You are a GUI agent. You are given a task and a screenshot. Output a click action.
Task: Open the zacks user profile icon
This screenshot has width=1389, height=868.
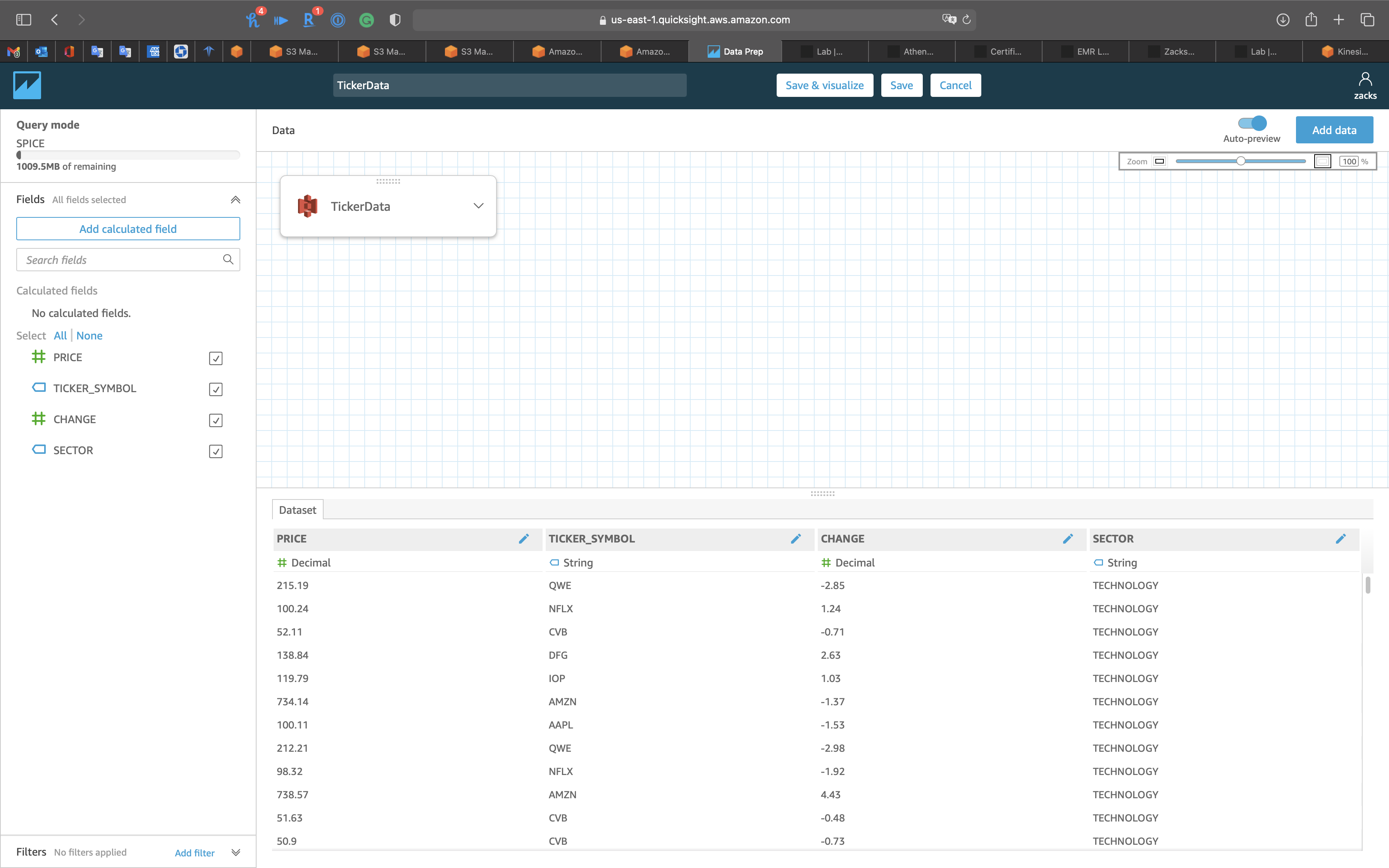(1365, 79)
